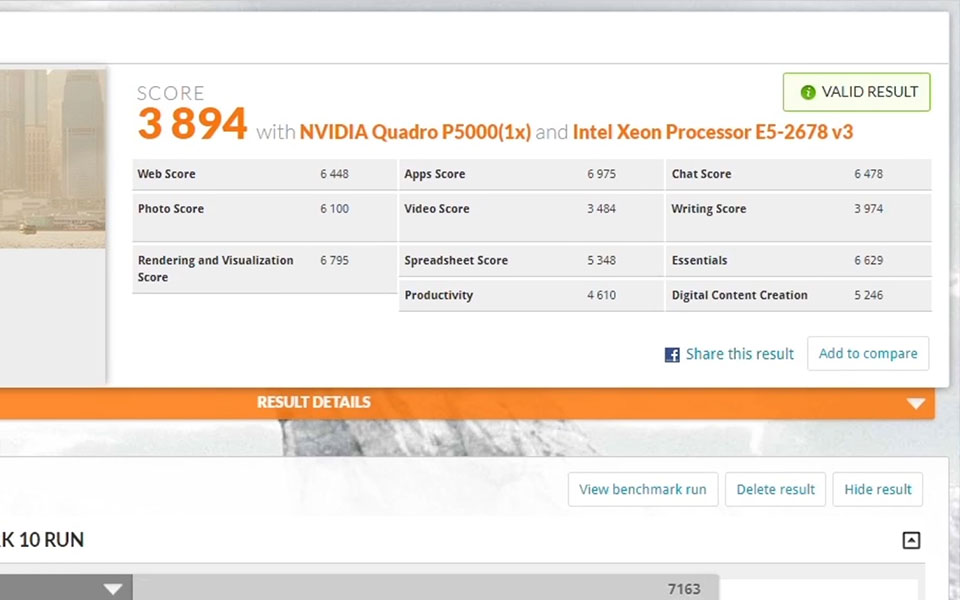Image resolution: width=960 pixels, height=600 pixels.
Task: Click the Facebook icon beside Share this result
Action: pyautogui.click(x=672, y=354)
